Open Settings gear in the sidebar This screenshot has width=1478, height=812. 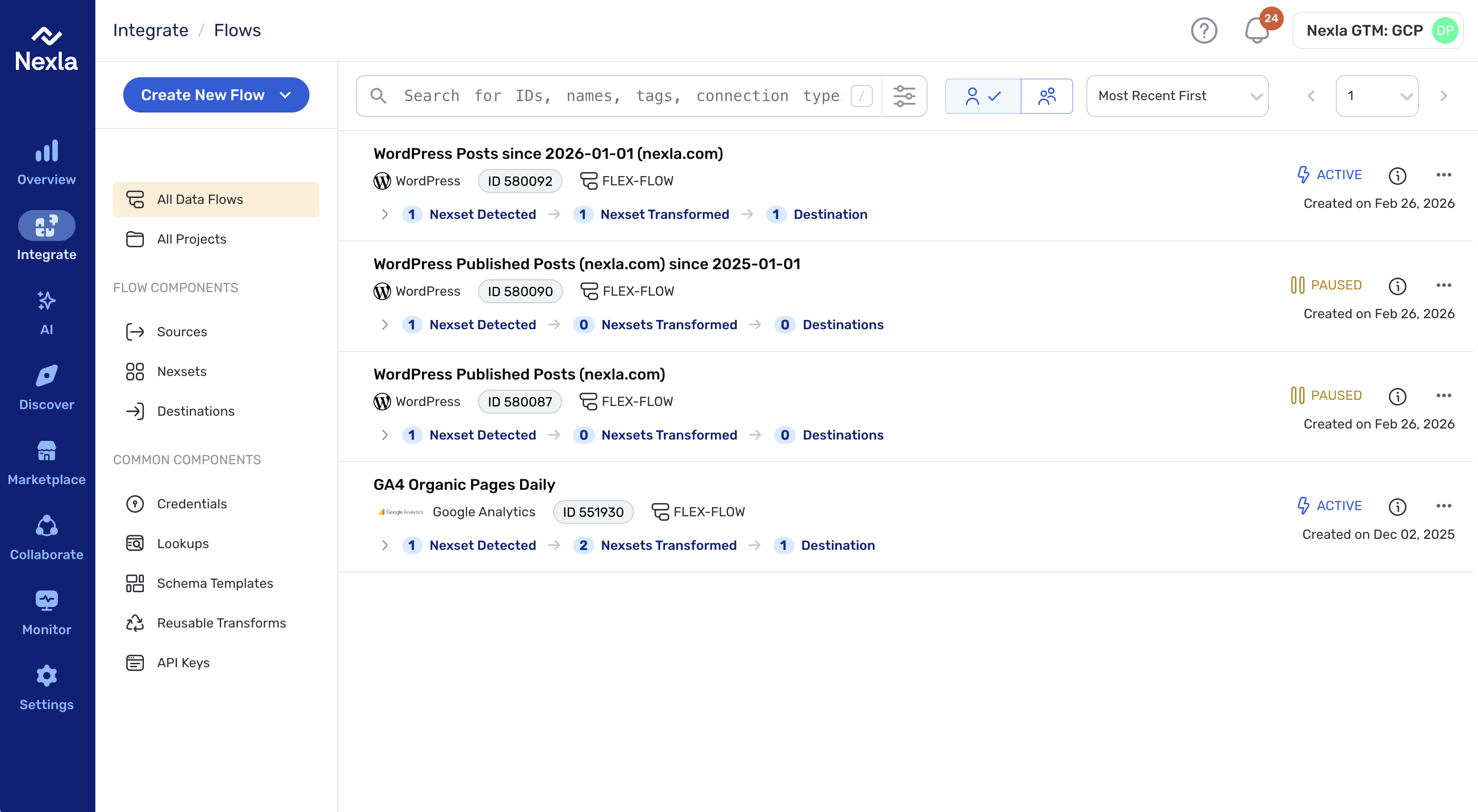(46, 688)
